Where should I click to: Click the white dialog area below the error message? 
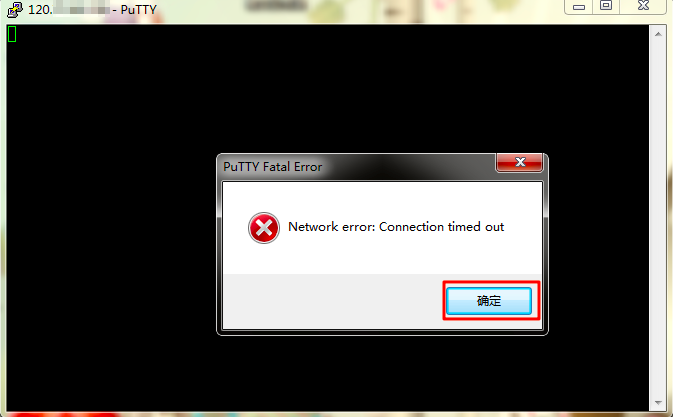382,259
